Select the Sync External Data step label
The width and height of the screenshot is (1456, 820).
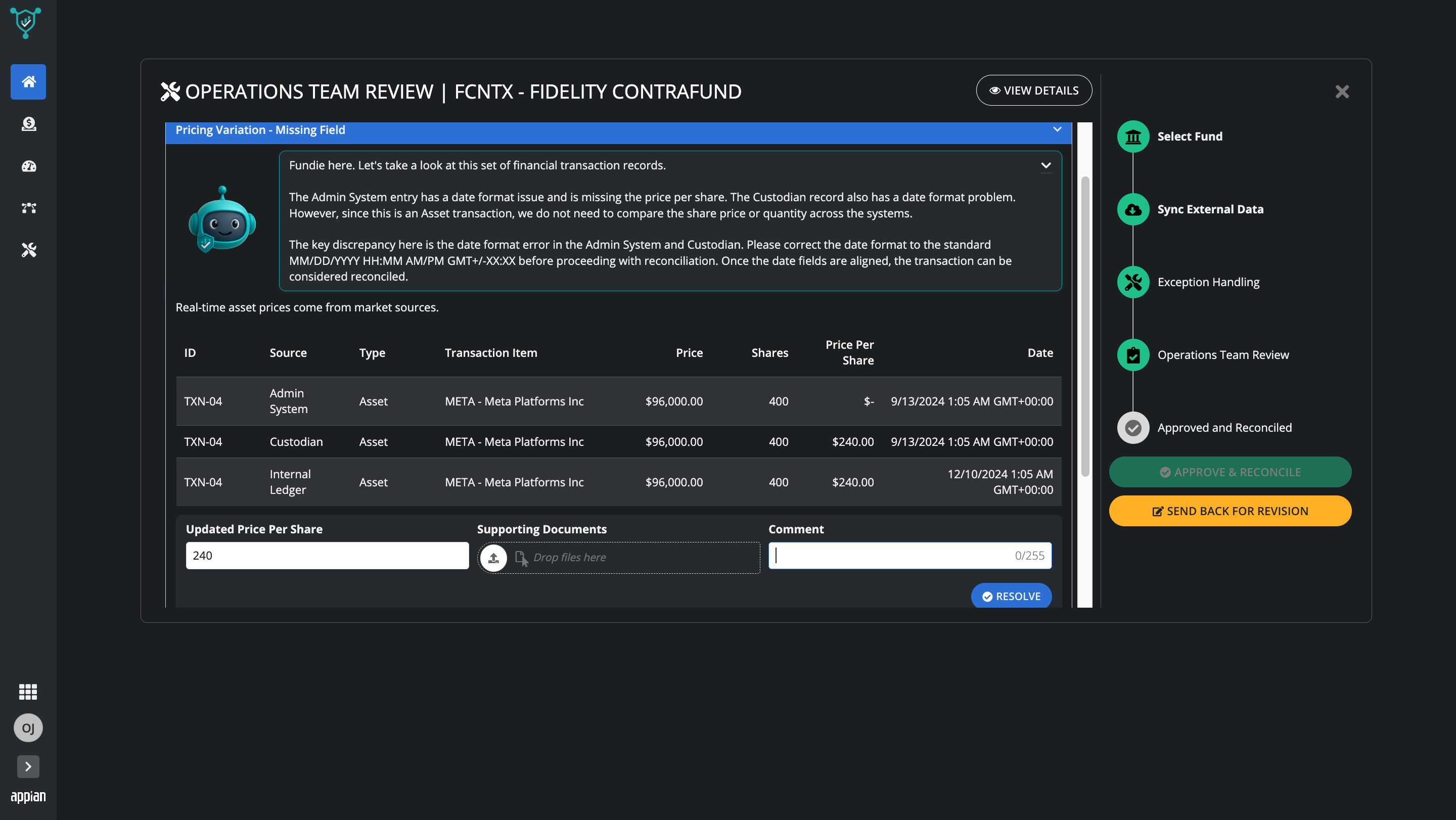1210,209
